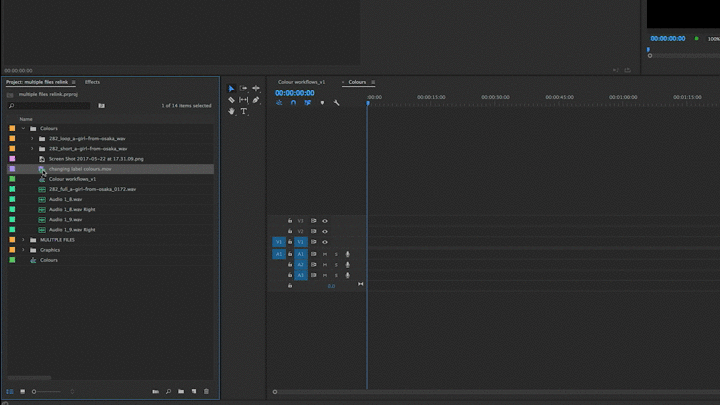Expand the MULTIPLE FILES bin
This screenshot has height=405, width=720.
(23, 240)
